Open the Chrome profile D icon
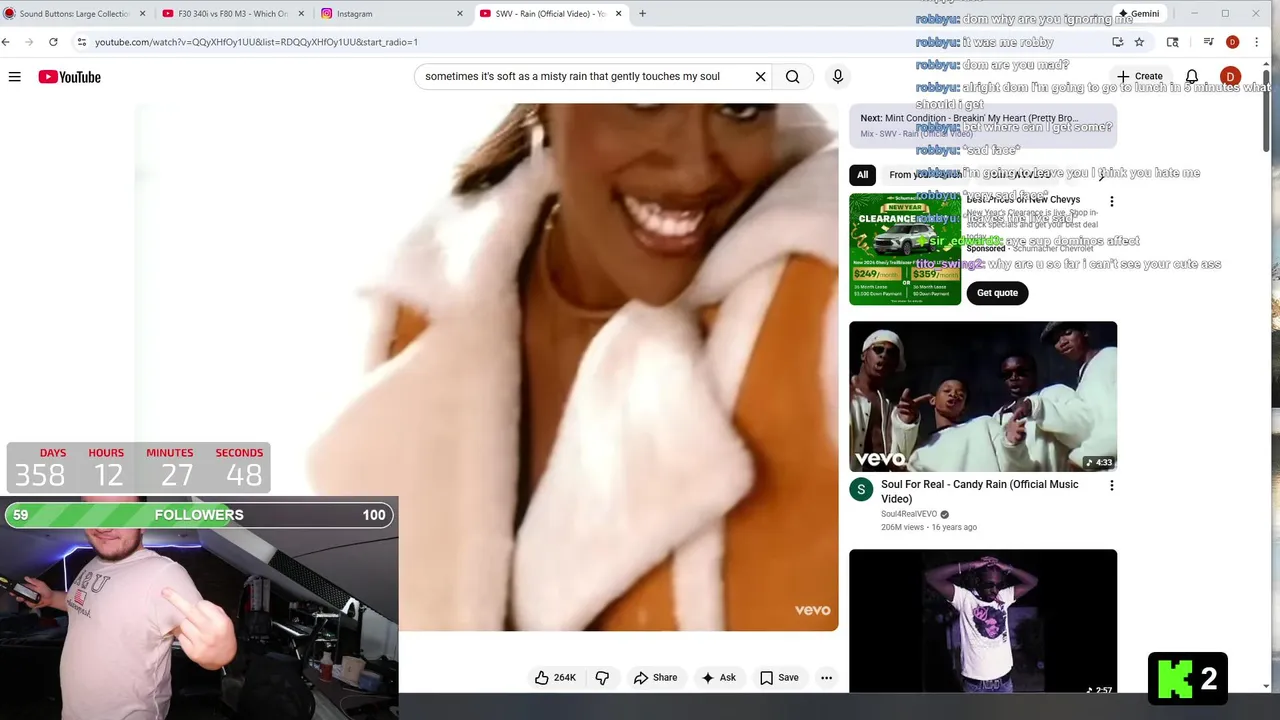 [1232, 42]
